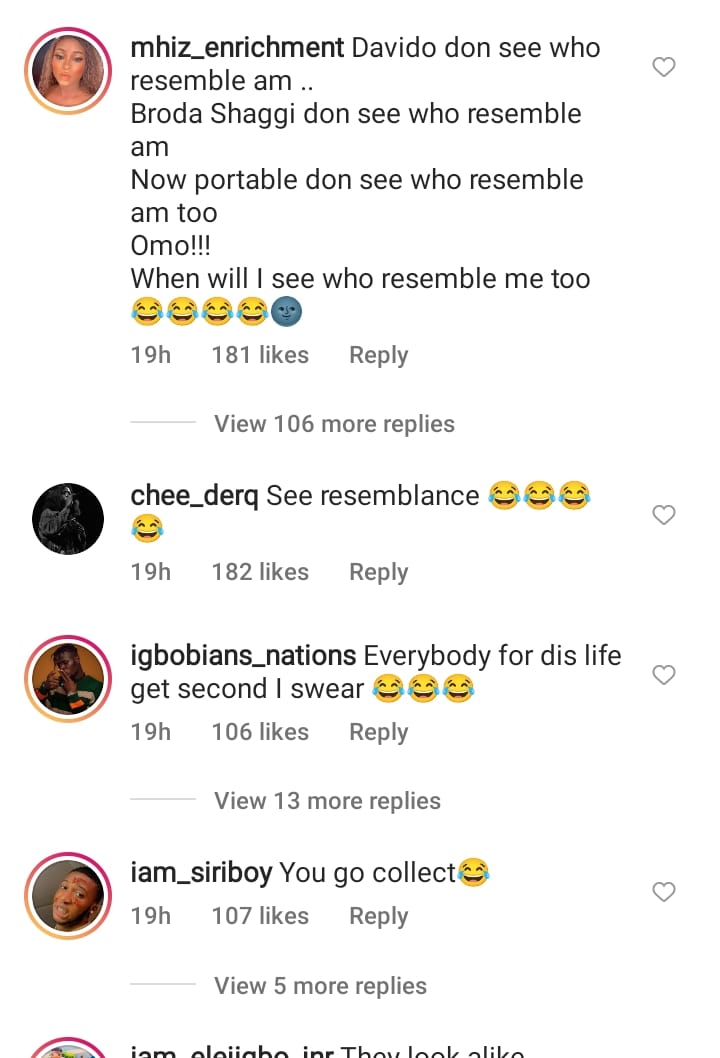Open the mhiz_enrichment username link
The image size is (720, 1058).
coord(238,48)
